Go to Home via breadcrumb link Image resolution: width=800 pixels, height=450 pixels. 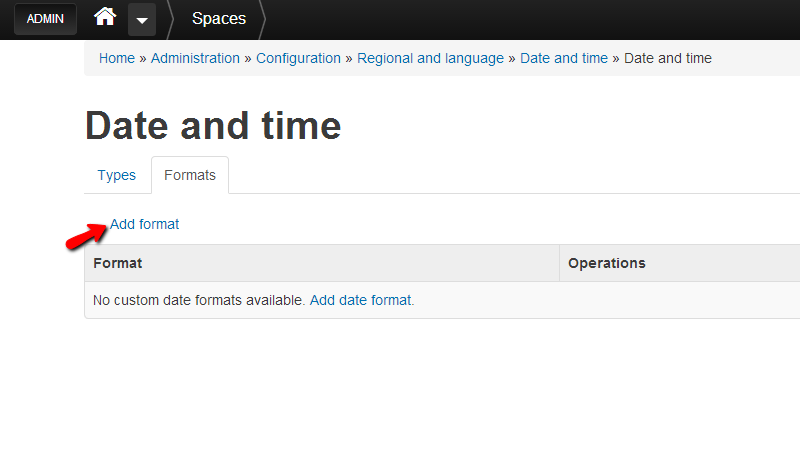click(116, 58)
